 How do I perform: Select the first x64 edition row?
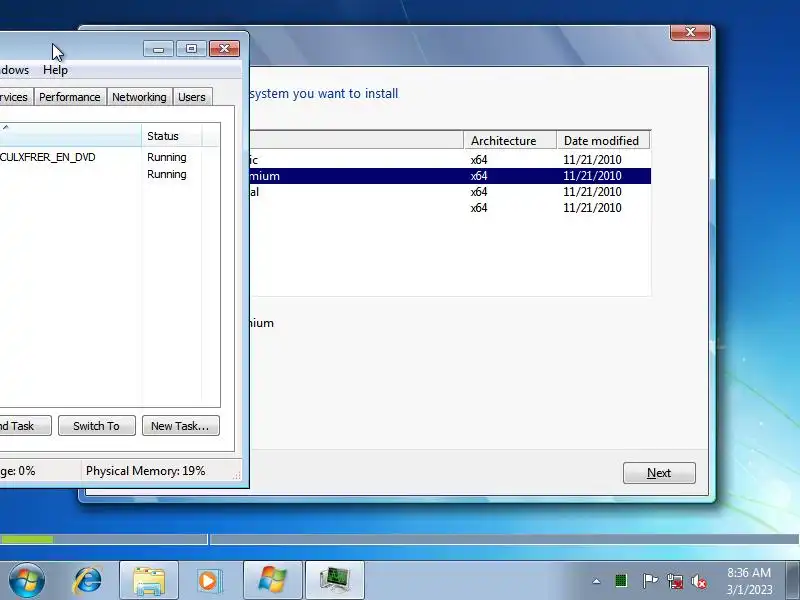450,160
